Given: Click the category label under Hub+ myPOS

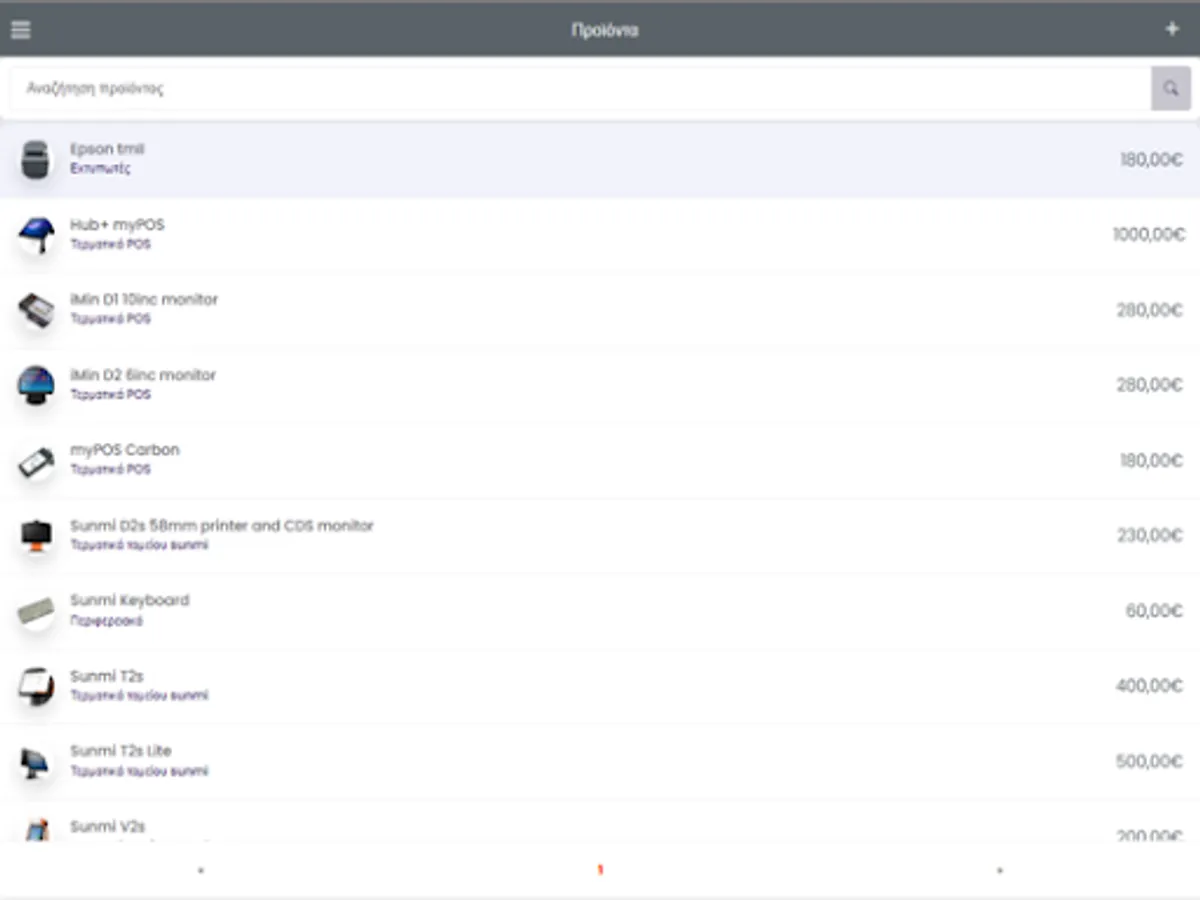Looking at the screenshot, I should 111,244.
